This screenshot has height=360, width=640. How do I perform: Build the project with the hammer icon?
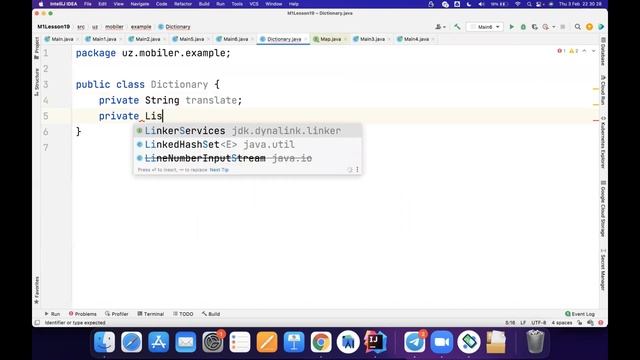(457, 27)
